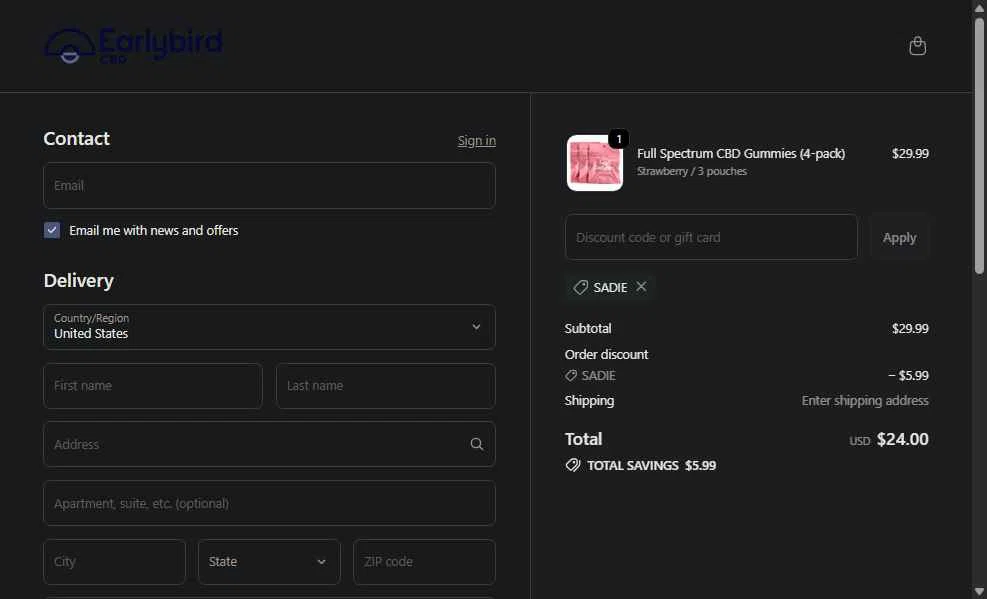
Task: Click the quantity badge on product image
Action: coord(619,138)
